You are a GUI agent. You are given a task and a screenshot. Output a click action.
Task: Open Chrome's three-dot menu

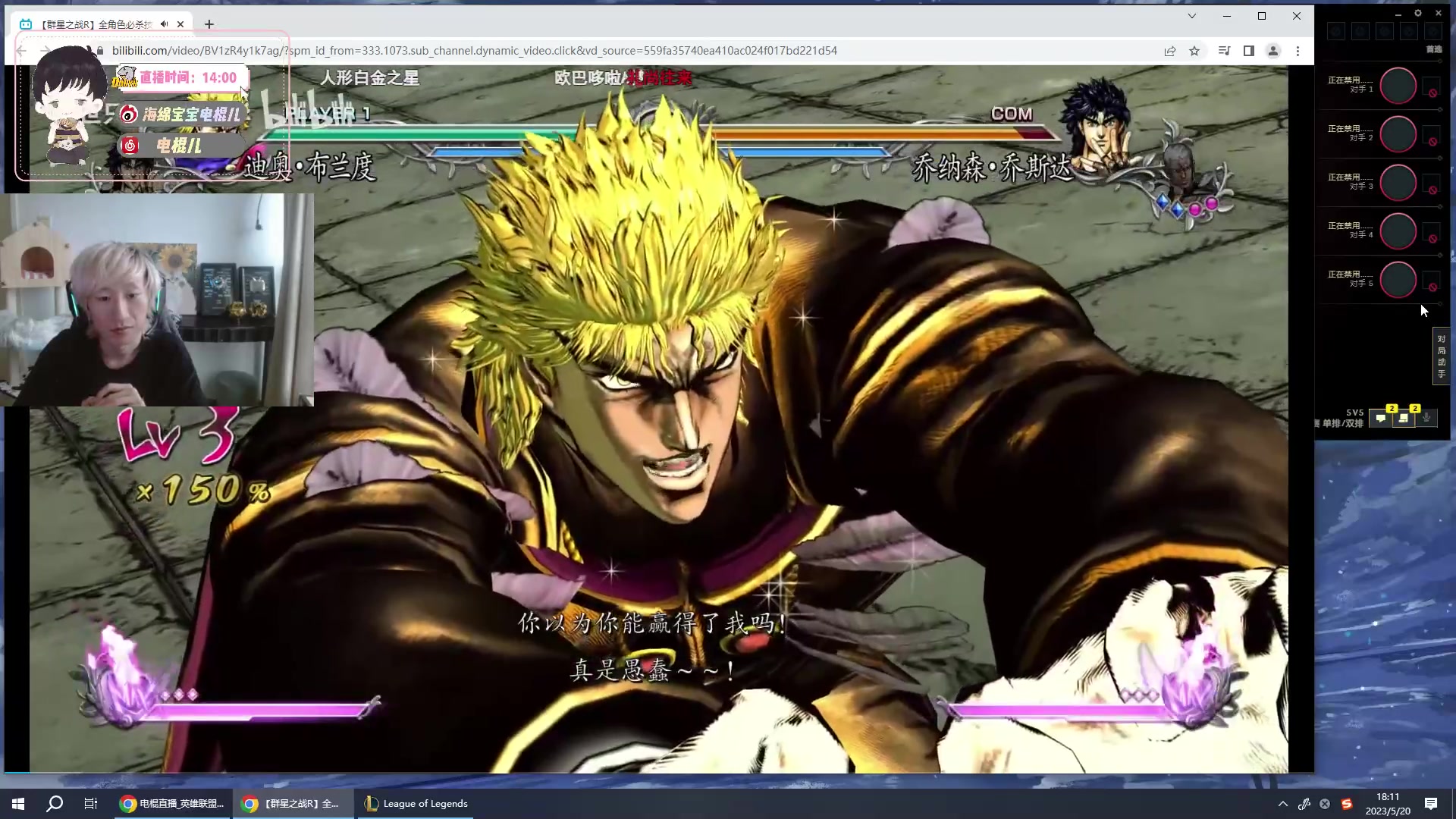coord(1298,51)
